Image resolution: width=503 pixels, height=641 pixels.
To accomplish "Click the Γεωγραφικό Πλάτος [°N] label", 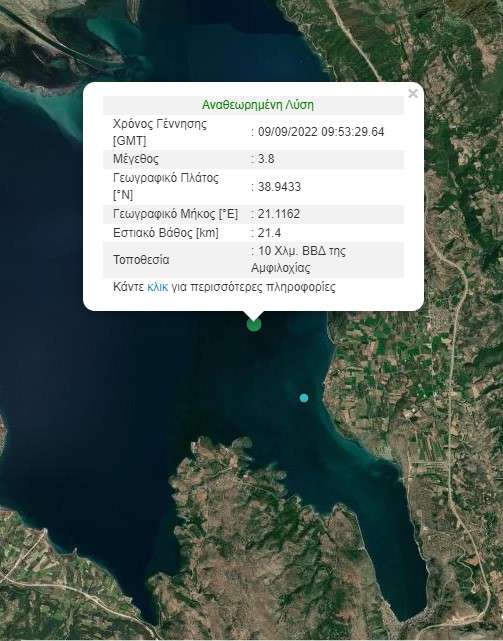I will point(166,186).
